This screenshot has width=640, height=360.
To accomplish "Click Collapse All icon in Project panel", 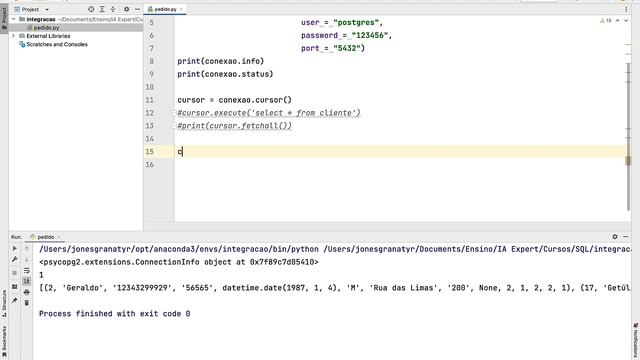I will [x=113, y=9].
